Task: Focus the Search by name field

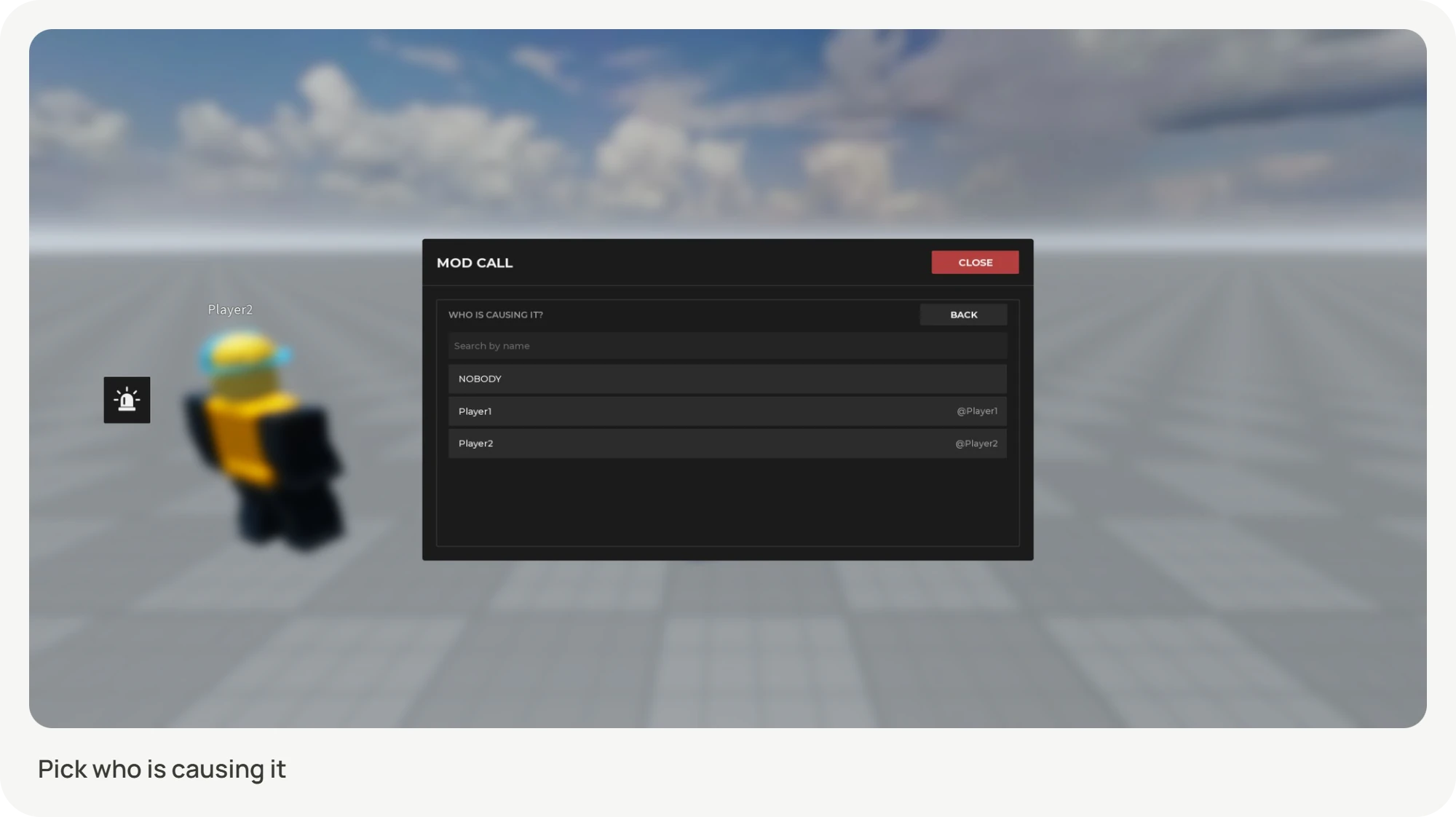Action: [x=727, y=346]
